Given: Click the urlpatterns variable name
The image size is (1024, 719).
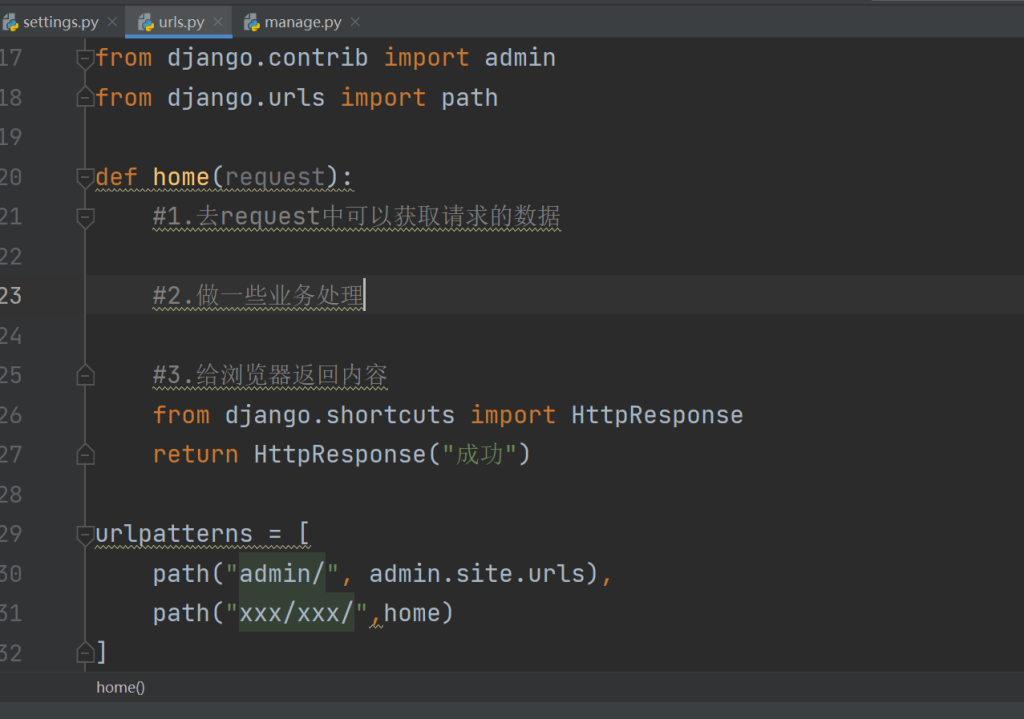Looking at the screenshot, I should coord(174,535).
